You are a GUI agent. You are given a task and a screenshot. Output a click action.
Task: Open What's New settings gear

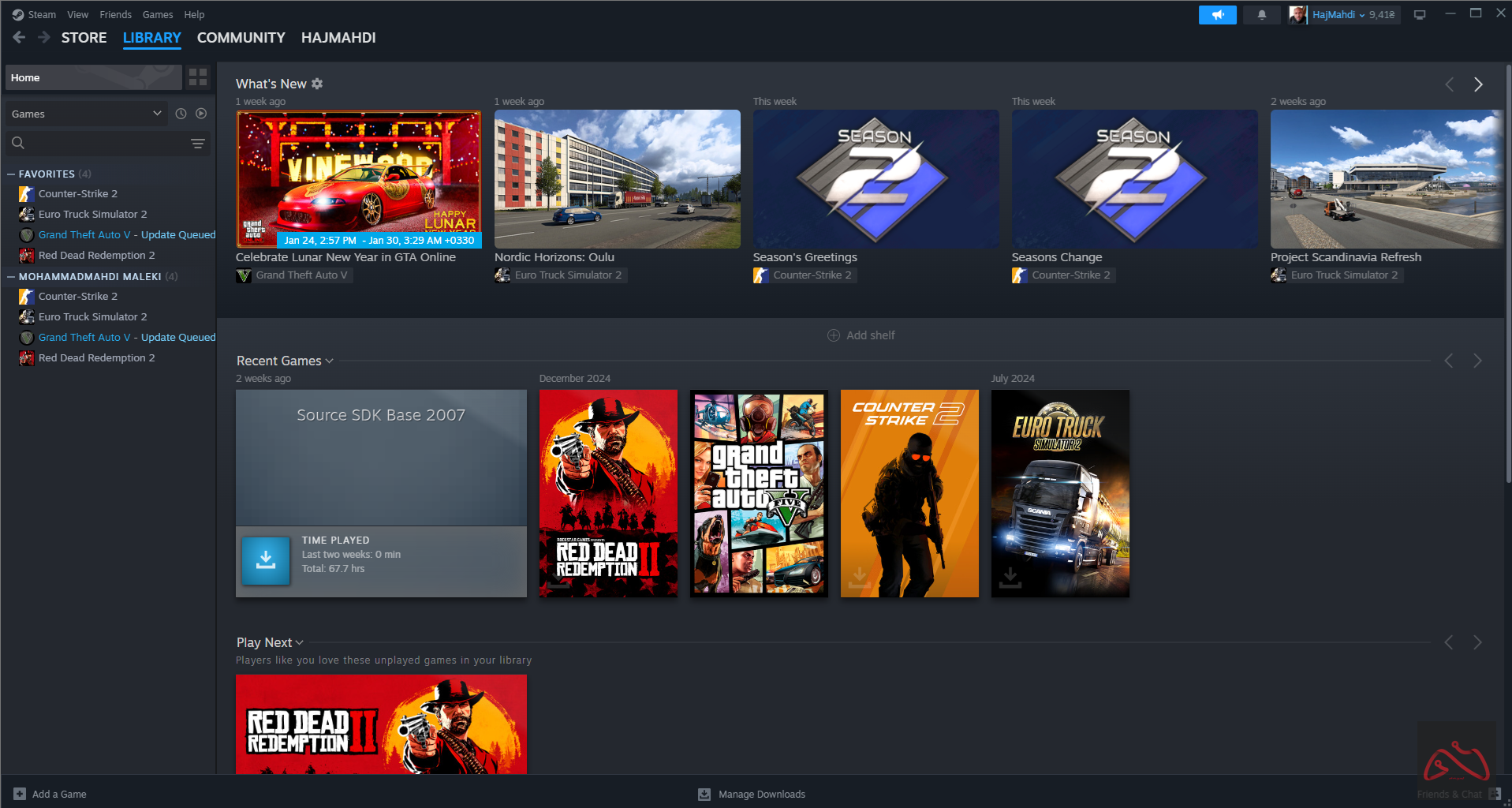tap(317, 84)
